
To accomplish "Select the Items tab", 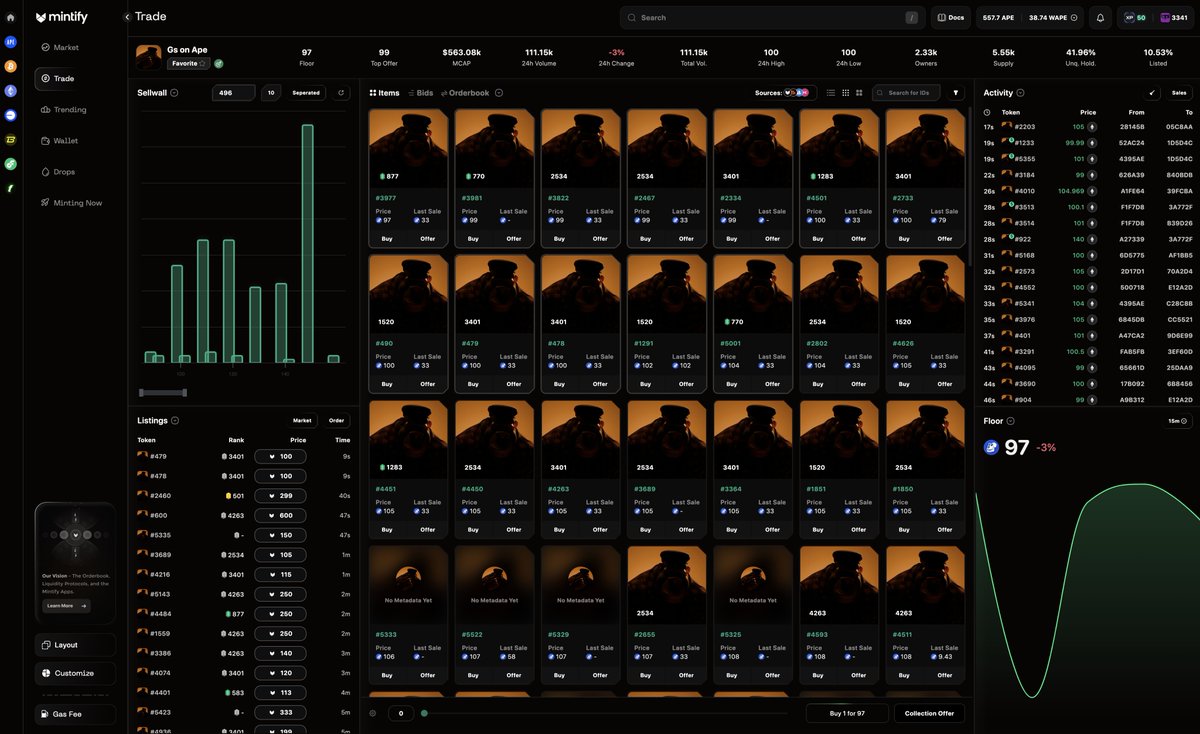I will click(x=384, y=93).
